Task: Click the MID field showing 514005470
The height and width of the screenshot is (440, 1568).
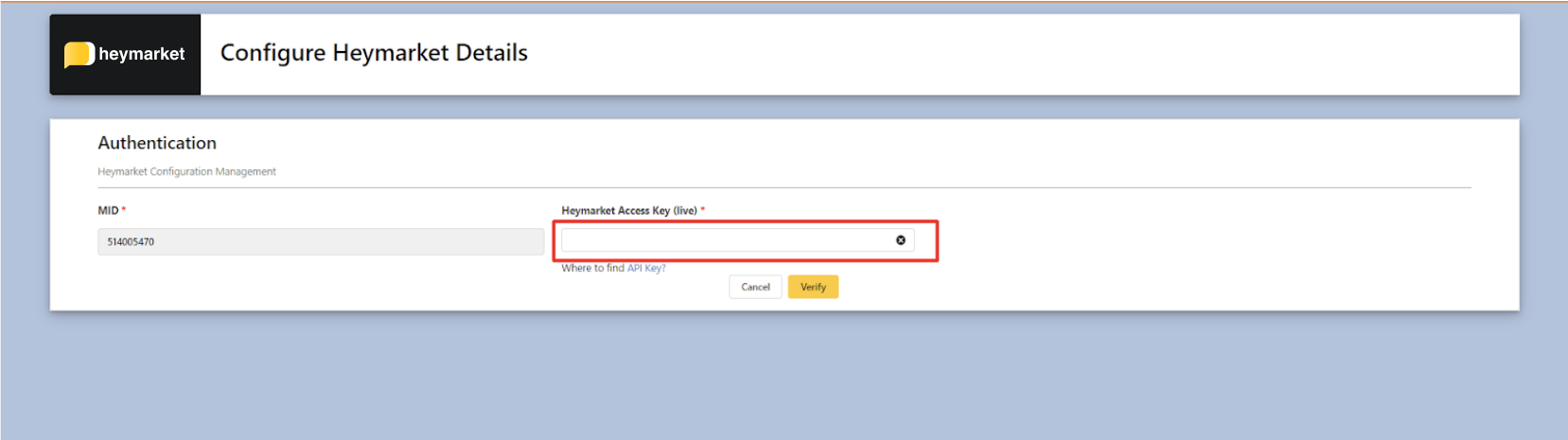Action: point(321,241)
